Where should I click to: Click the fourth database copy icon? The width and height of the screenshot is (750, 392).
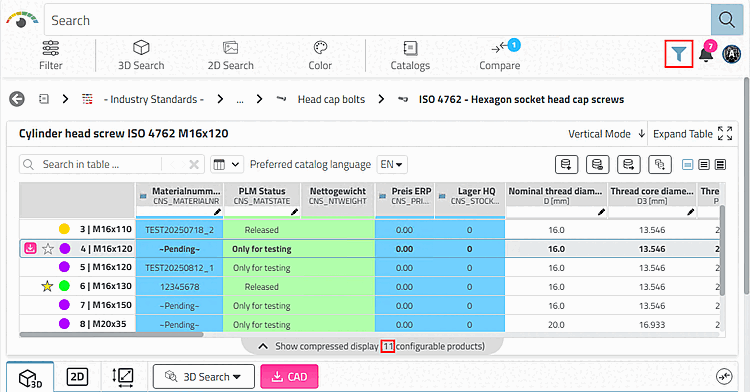[660, 164]
